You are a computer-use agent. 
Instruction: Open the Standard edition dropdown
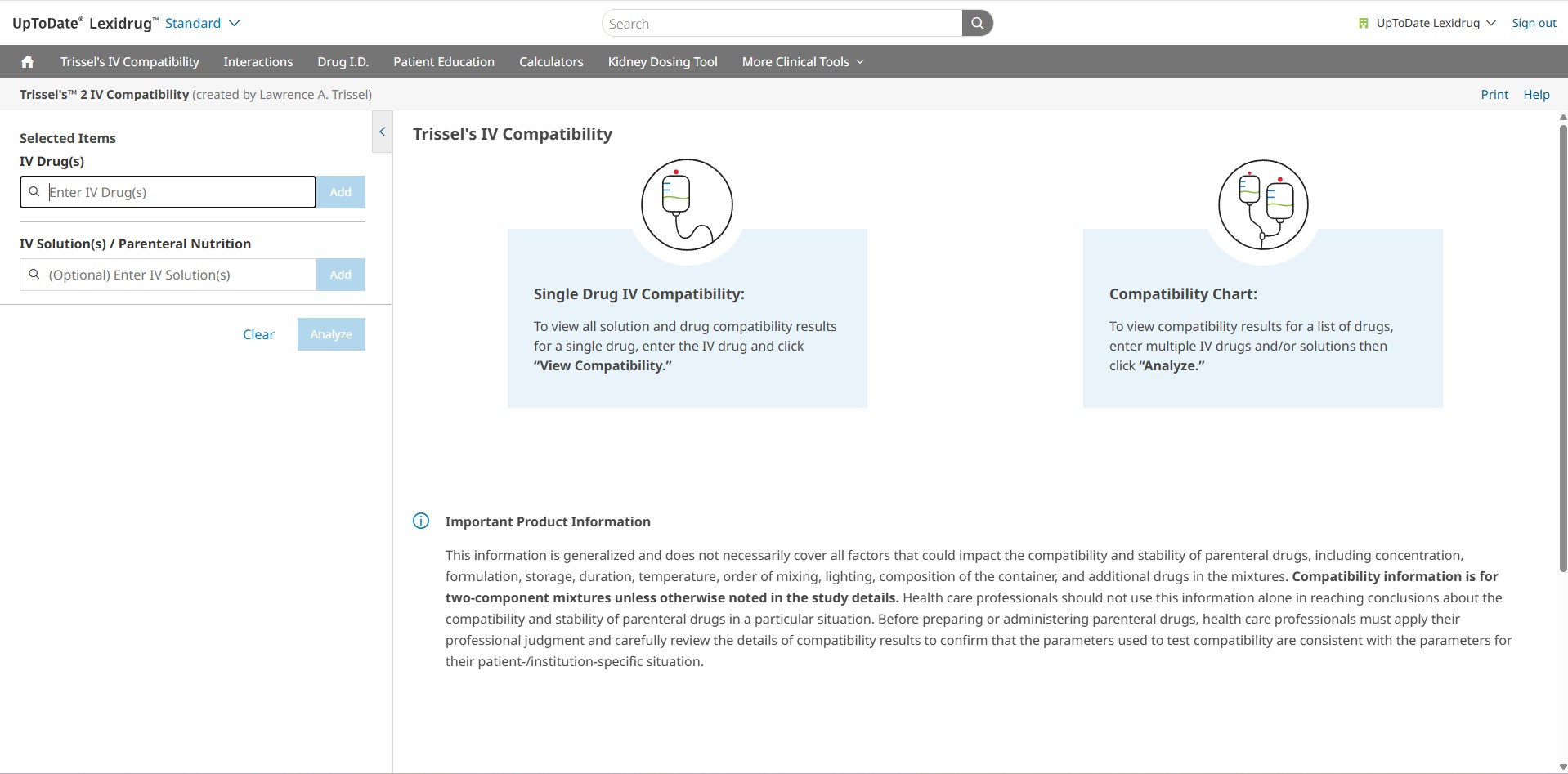(x=202, y=24)
